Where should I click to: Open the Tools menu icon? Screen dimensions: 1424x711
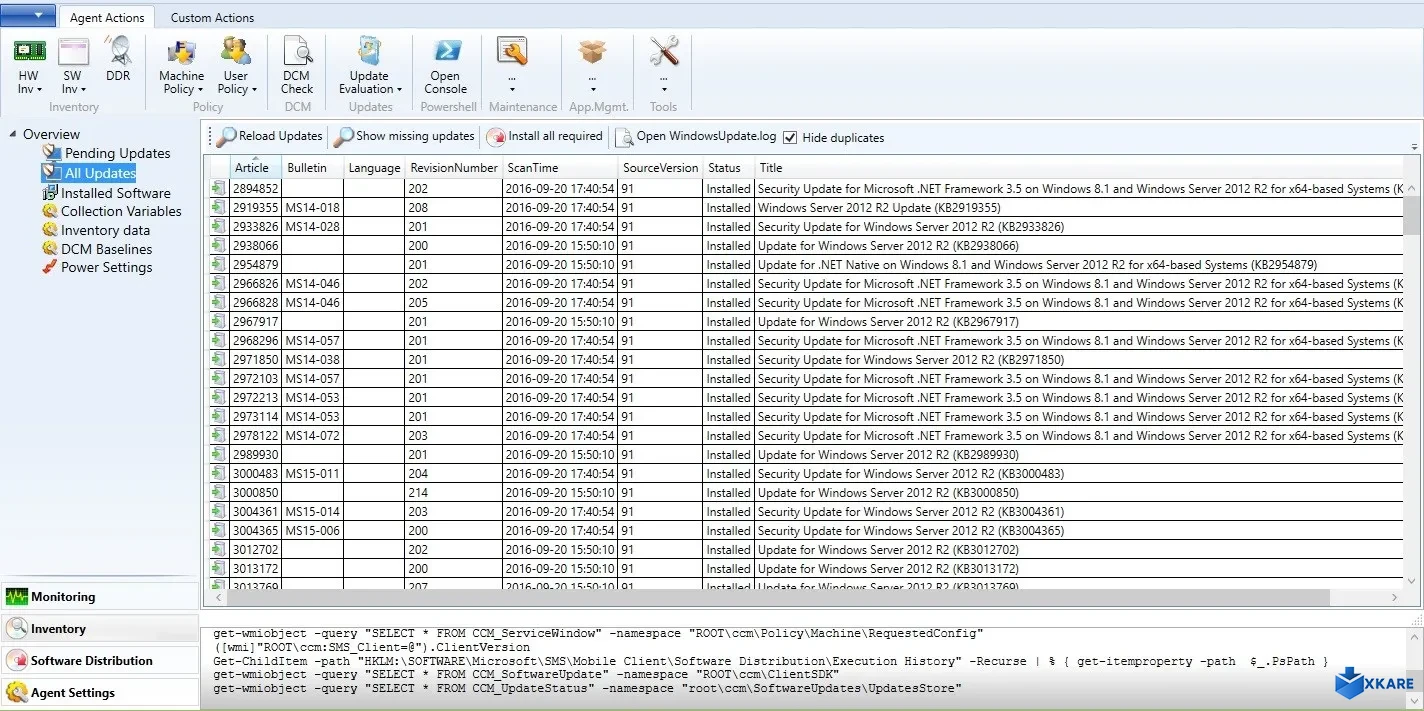664,53
